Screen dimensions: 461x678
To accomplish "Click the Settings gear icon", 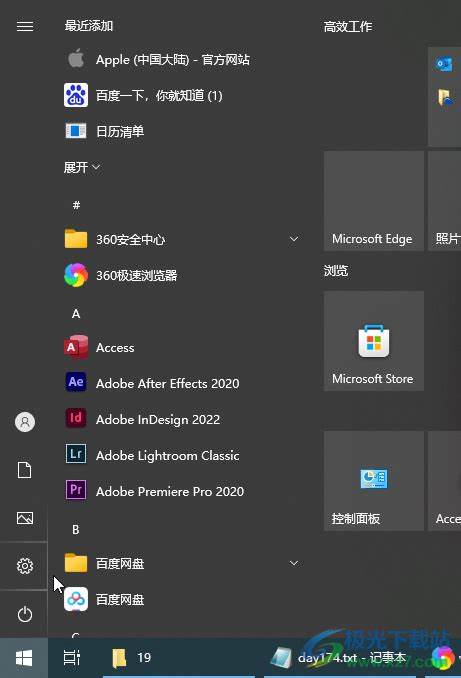I will point(25,566).
